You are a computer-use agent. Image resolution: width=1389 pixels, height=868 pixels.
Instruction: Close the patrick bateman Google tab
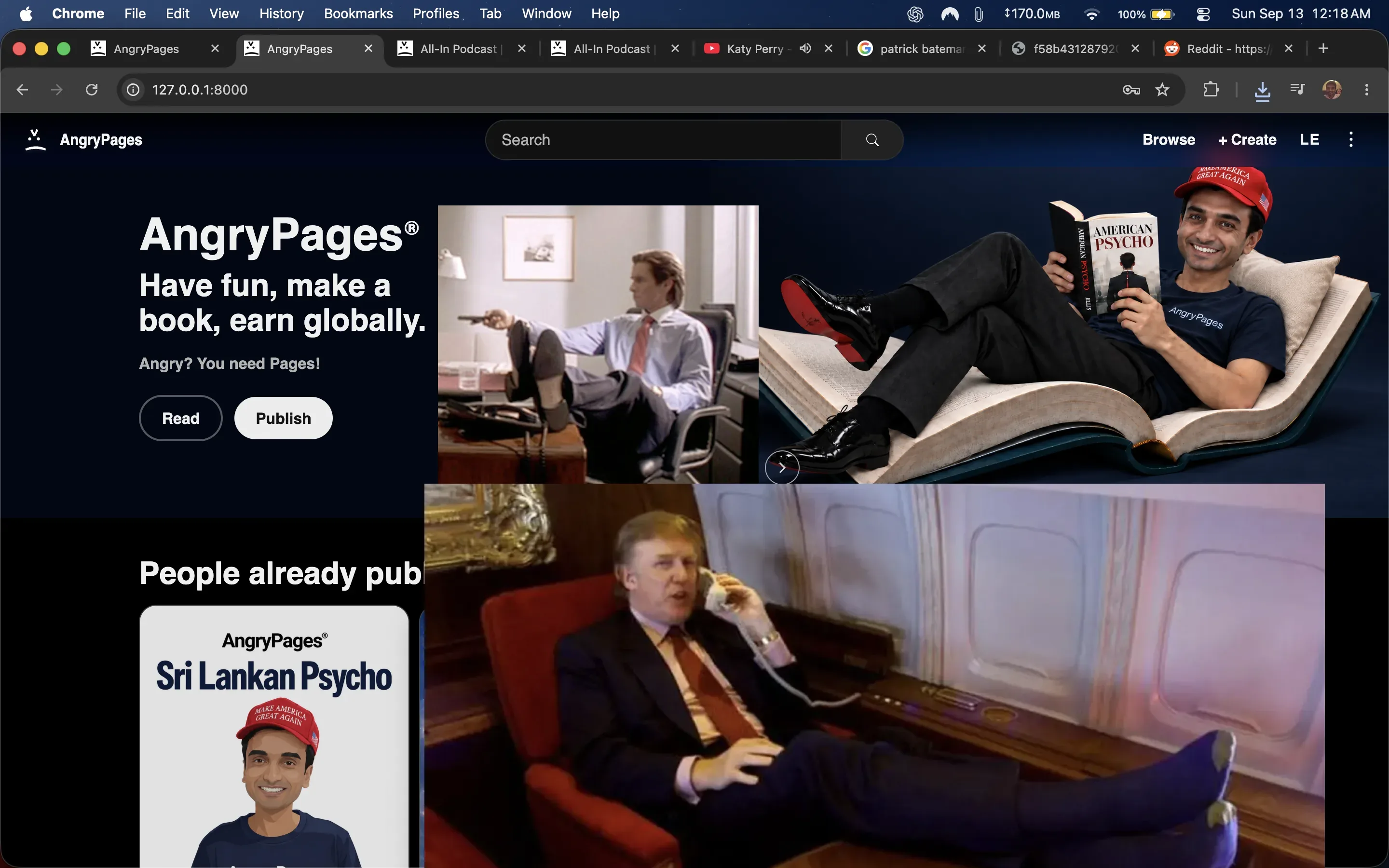tap(981, 49)
